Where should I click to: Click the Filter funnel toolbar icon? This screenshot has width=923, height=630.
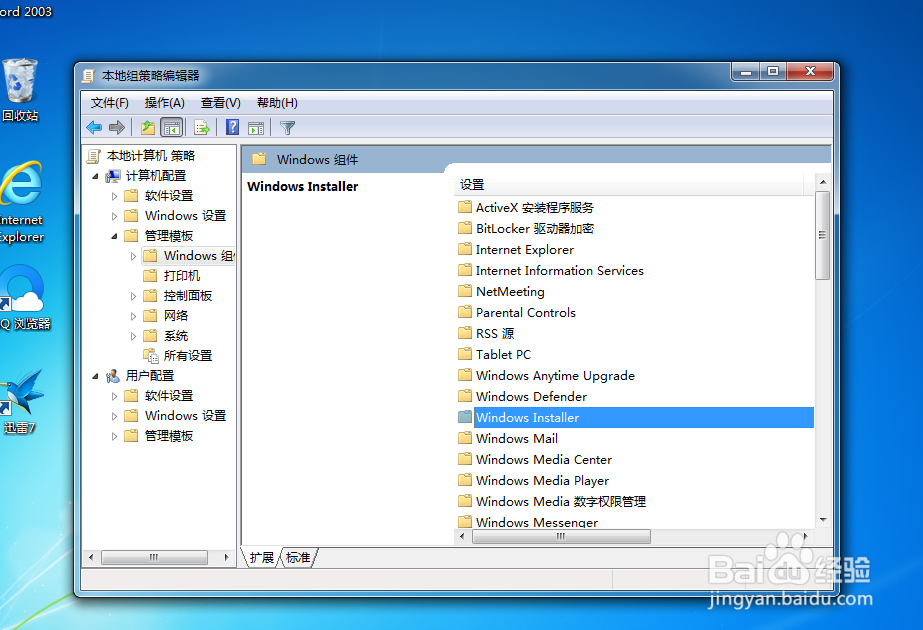click(x=287, y=127)
